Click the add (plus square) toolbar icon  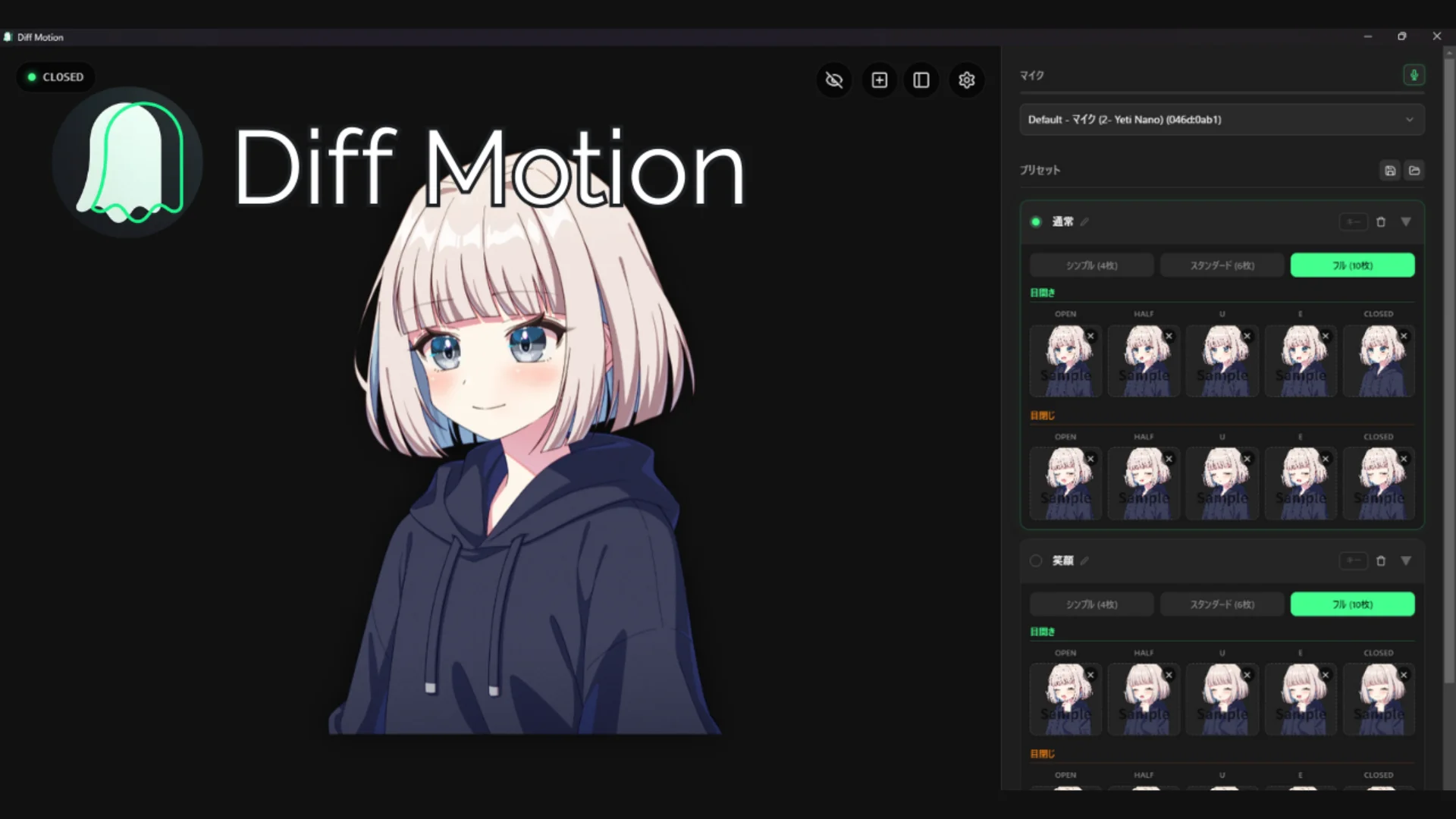[x=880, y=80]
